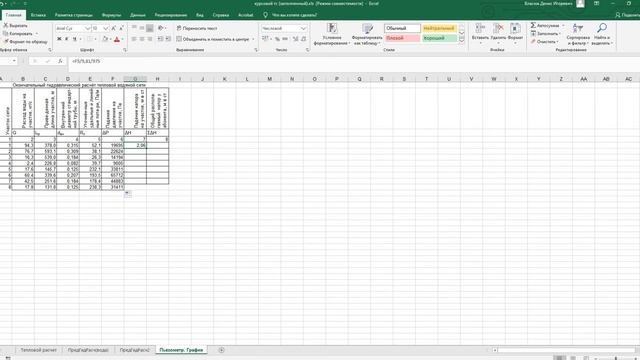Open Name Box dropdown arrow
The height and width of the screenshot is (360, 640).
[x=14, y=61]
